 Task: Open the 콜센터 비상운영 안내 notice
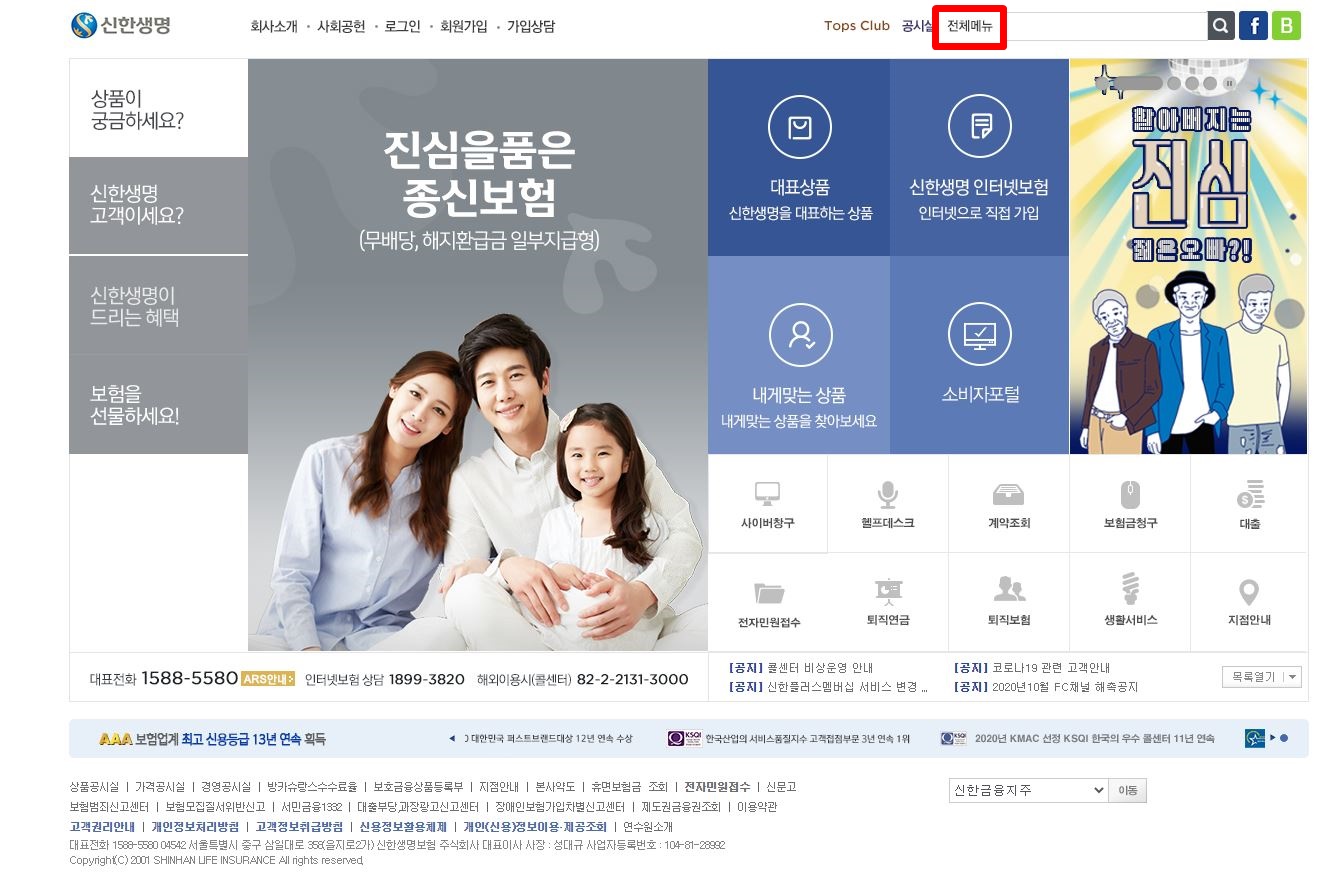(802, 668)
